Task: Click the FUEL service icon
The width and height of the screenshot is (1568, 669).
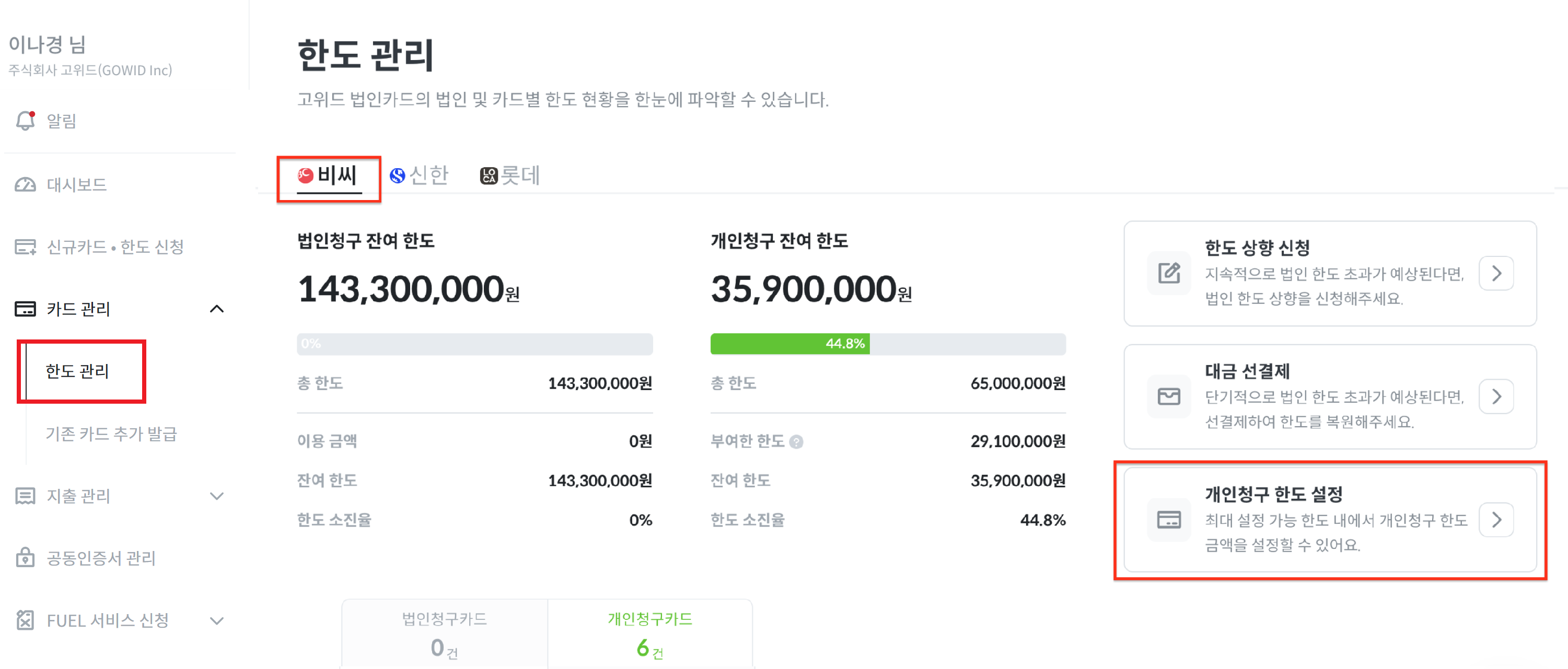Action: click(x=25, y=620)
